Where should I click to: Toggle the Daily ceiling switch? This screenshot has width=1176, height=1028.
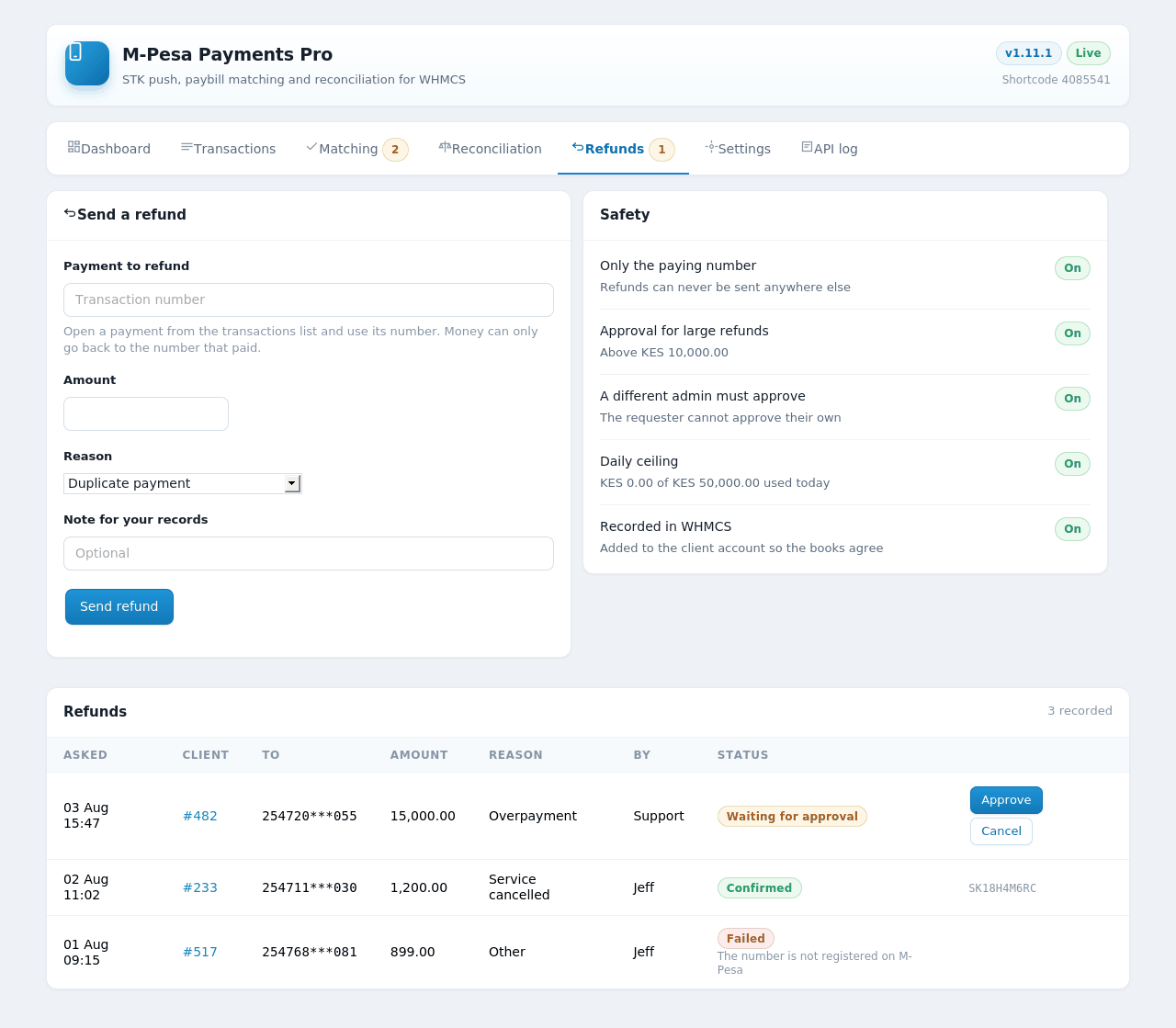(1072, 464)
